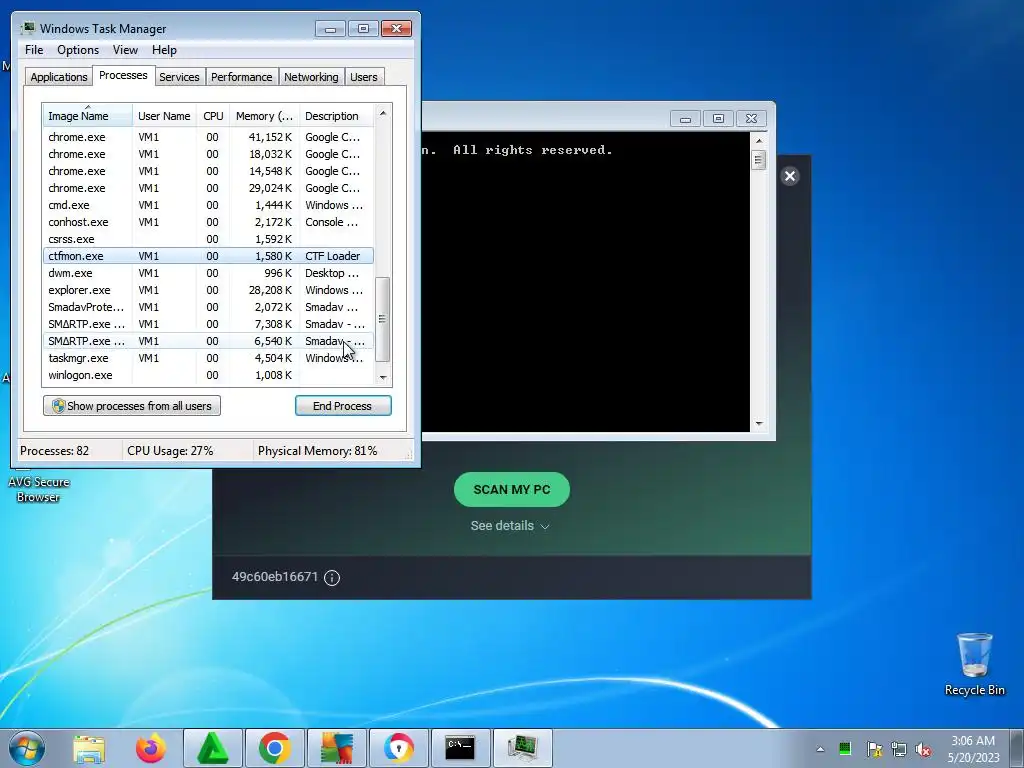This screenshot has height=768, width=1024.
Task: Click the End Process button
Action: click(343, 406)
